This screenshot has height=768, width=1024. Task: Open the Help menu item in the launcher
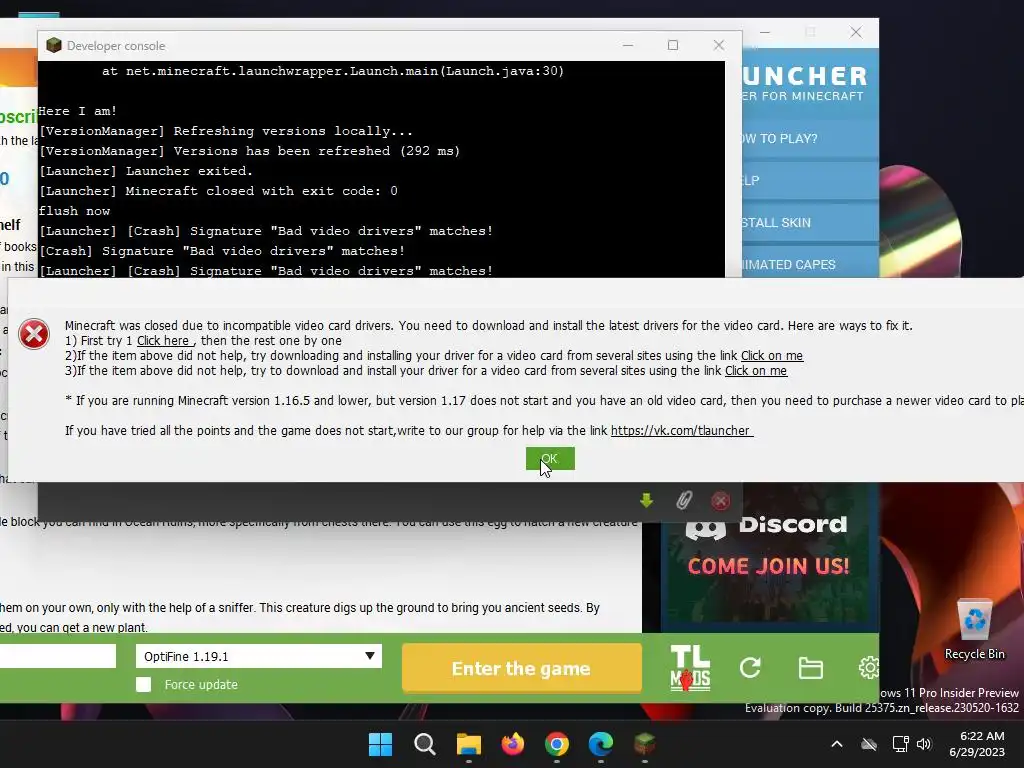810,180
